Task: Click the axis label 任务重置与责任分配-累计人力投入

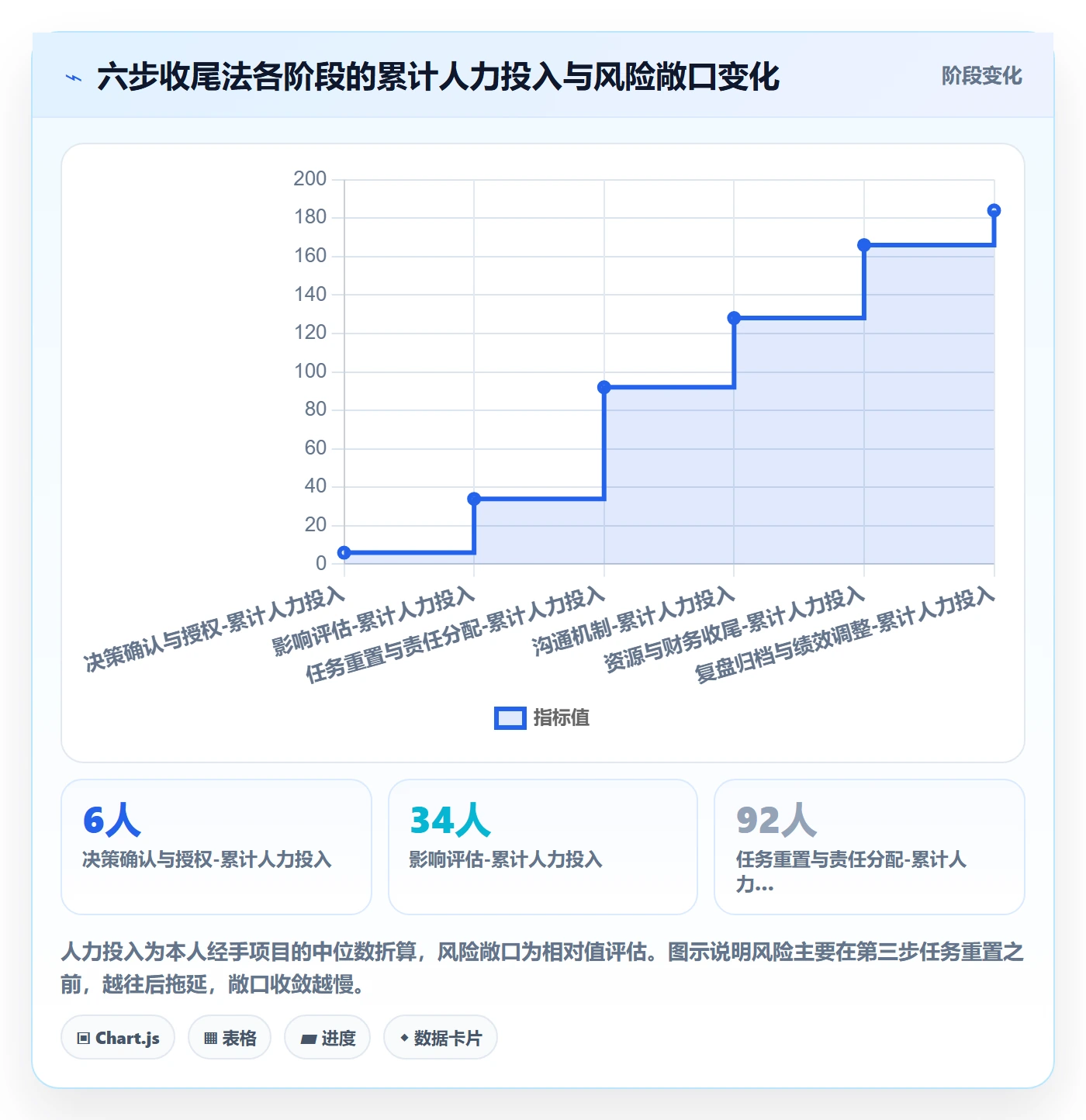Action: coord(455,634)
